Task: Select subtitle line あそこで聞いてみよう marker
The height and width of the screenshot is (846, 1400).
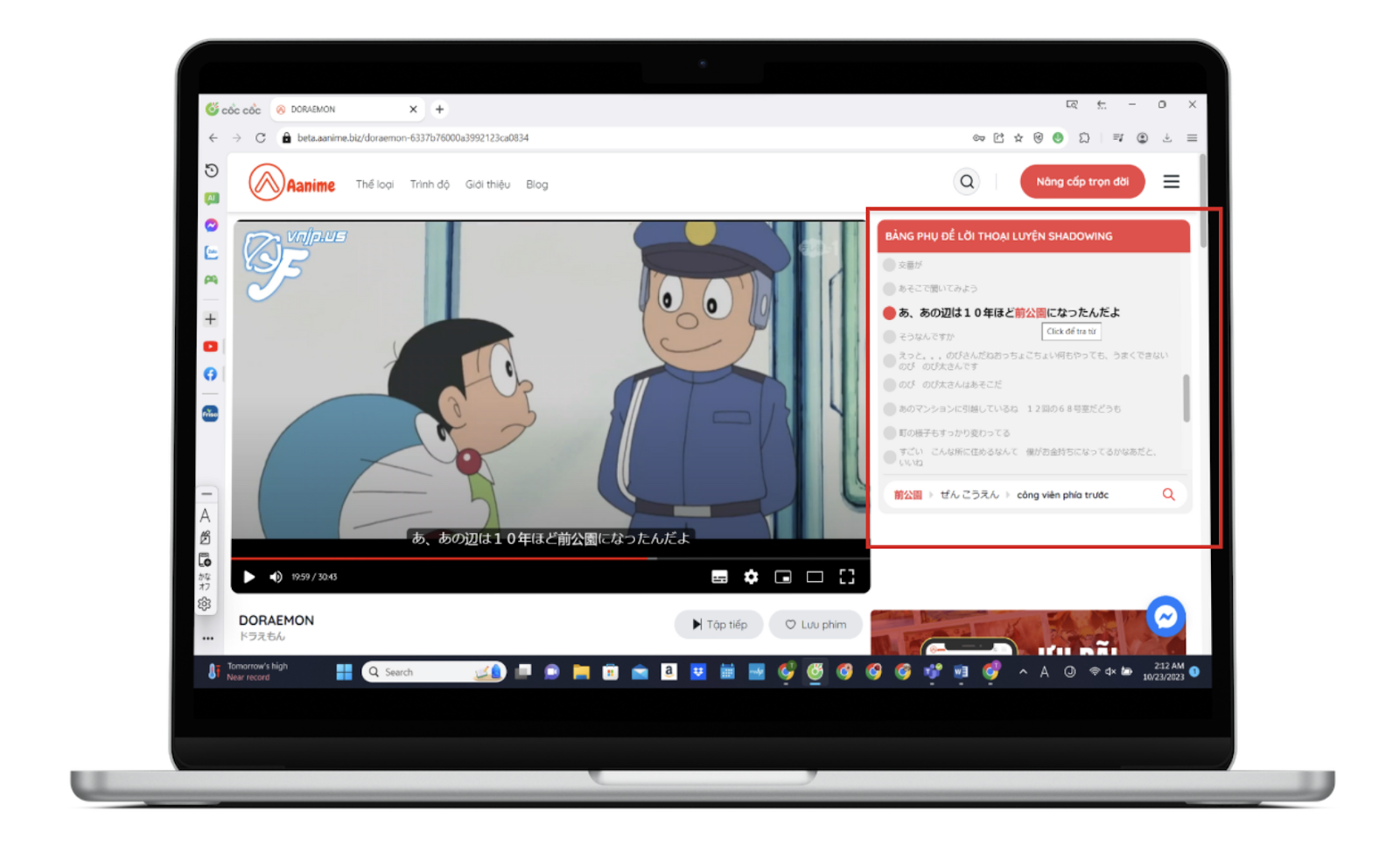Action: pyautogui.click(x=889, y=289)
